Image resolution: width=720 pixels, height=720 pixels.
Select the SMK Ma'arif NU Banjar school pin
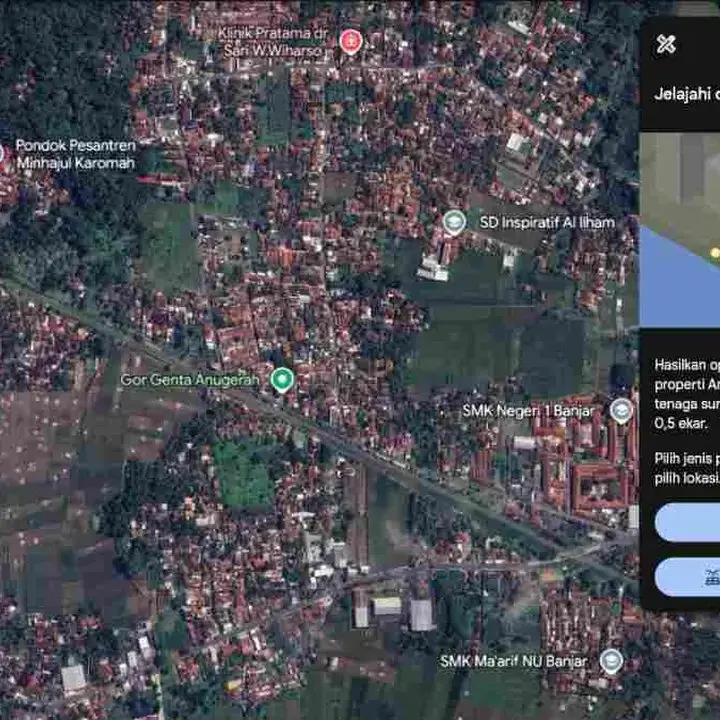612,661
